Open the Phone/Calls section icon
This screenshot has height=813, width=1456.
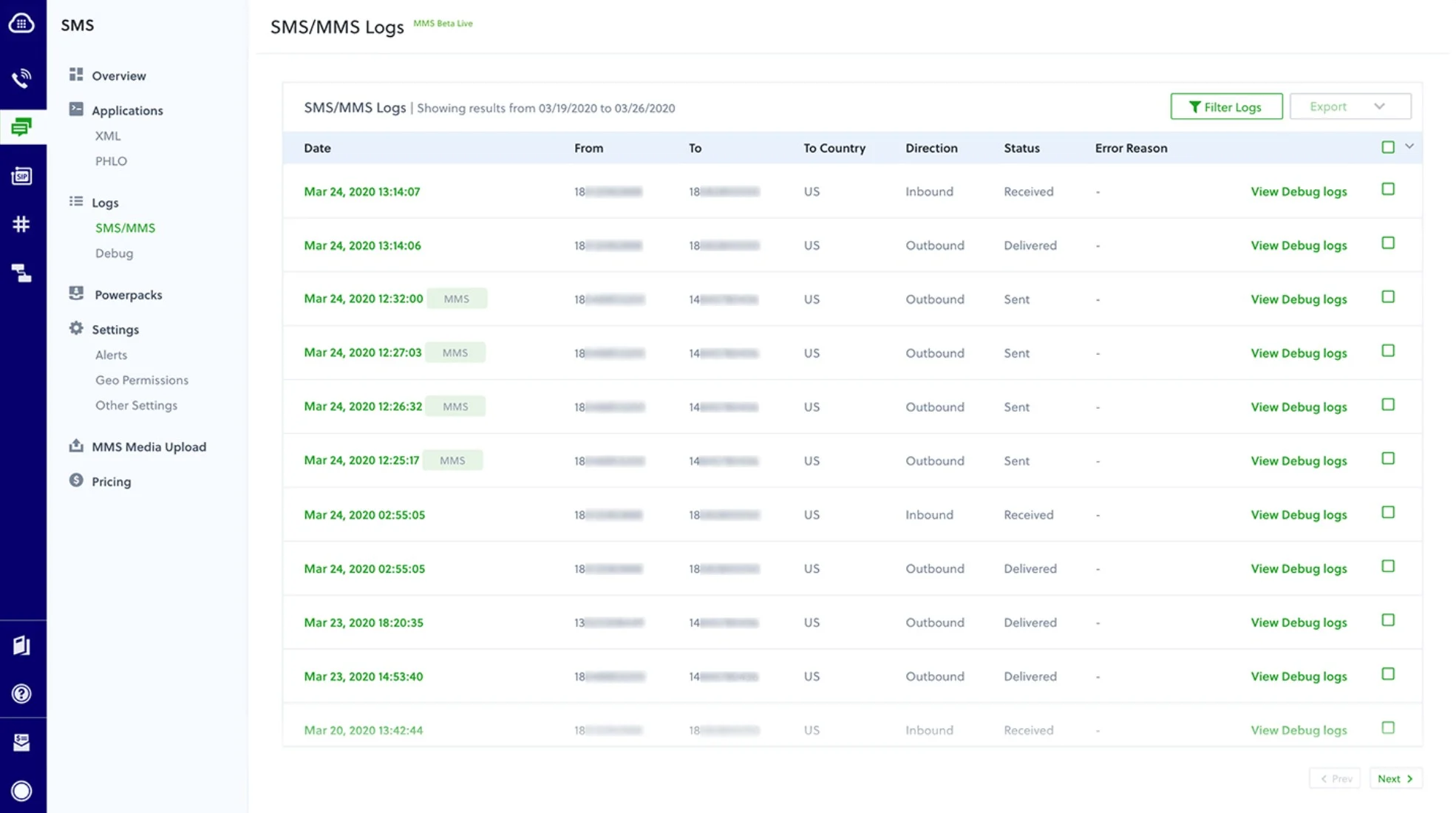[x=22, y=79]
